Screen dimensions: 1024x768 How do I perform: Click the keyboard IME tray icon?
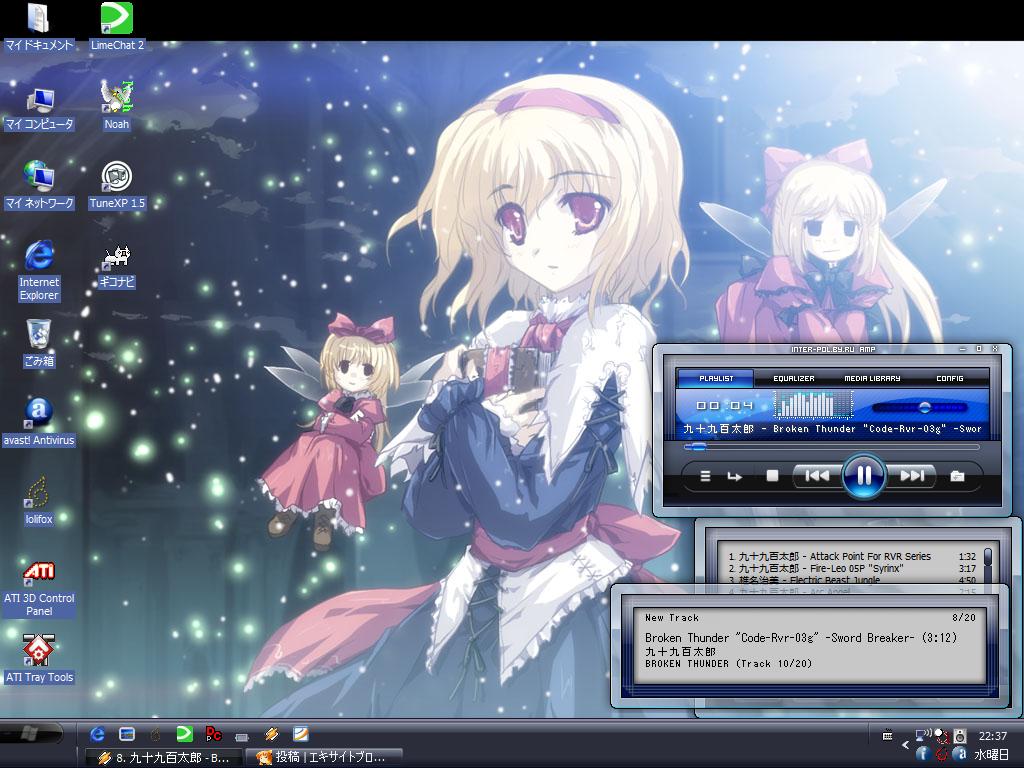888,736
